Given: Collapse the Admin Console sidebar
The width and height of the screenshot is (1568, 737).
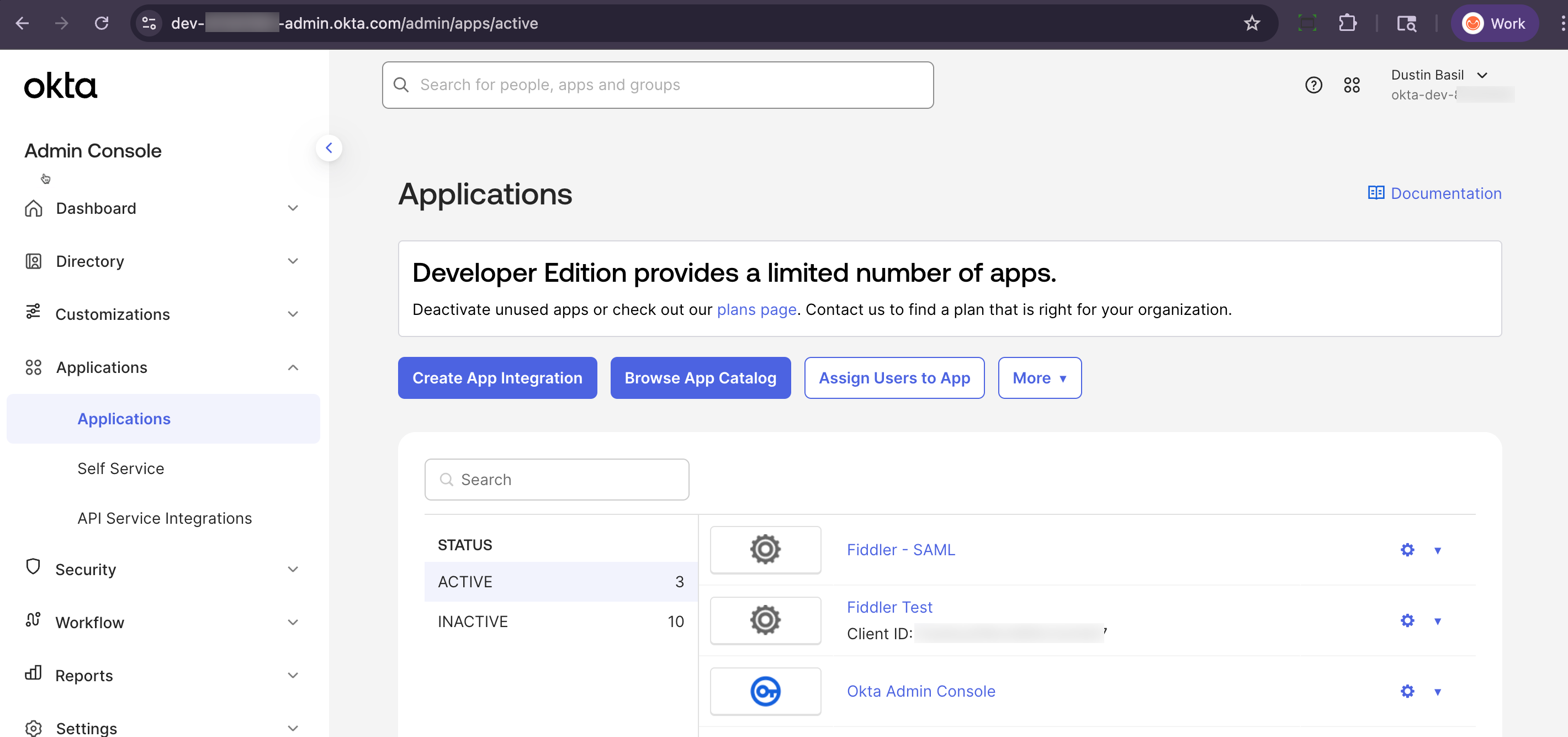Looking at the screenshot, I should pyautogui.click(x=329, y=148).
